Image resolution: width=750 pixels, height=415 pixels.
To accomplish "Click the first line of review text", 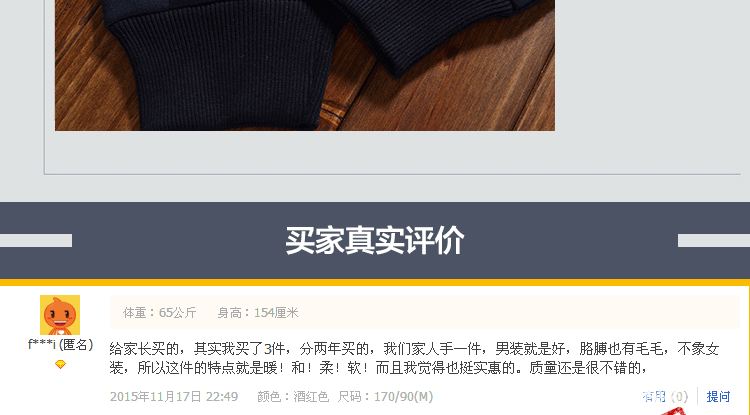I will click(414, 349).
